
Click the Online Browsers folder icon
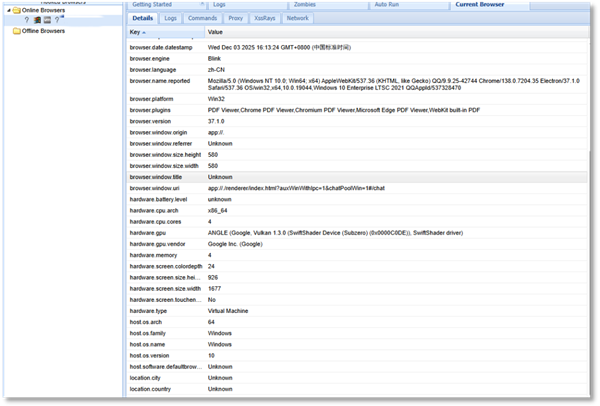coord(17,10)
